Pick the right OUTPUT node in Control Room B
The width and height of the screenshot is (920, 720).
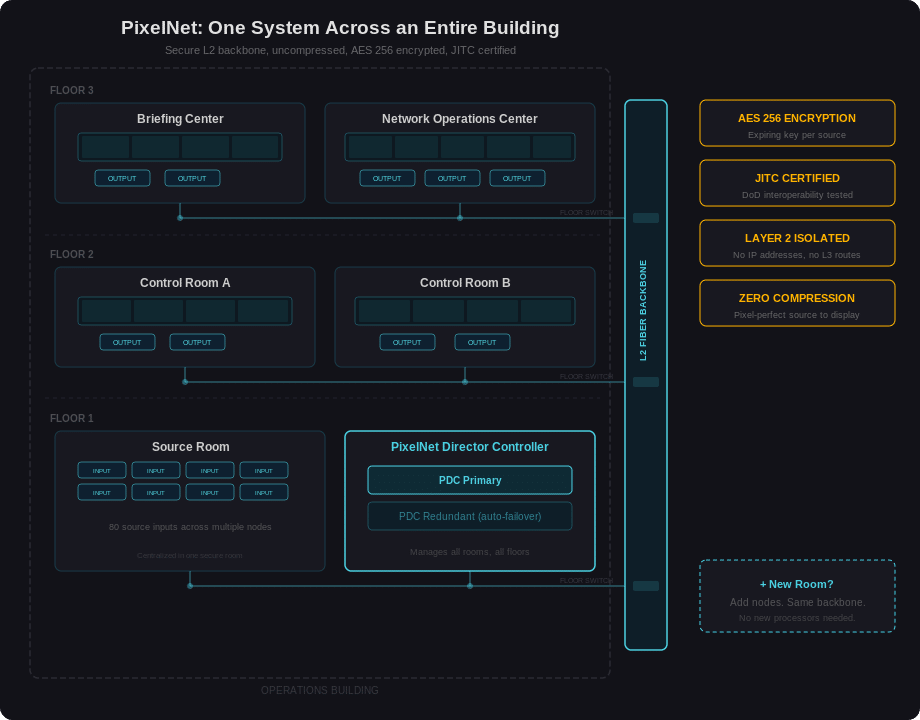(482, 342)
